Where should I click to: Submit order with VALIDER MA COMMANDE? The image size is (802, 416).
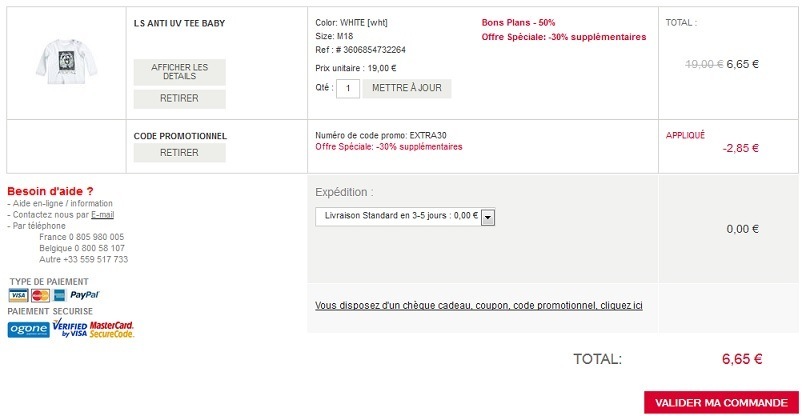click(721, 402)
